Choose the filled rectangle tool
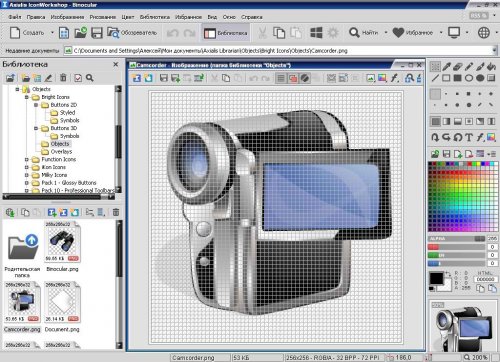Viewport: 500px width, 362px height. pos(458,78)
